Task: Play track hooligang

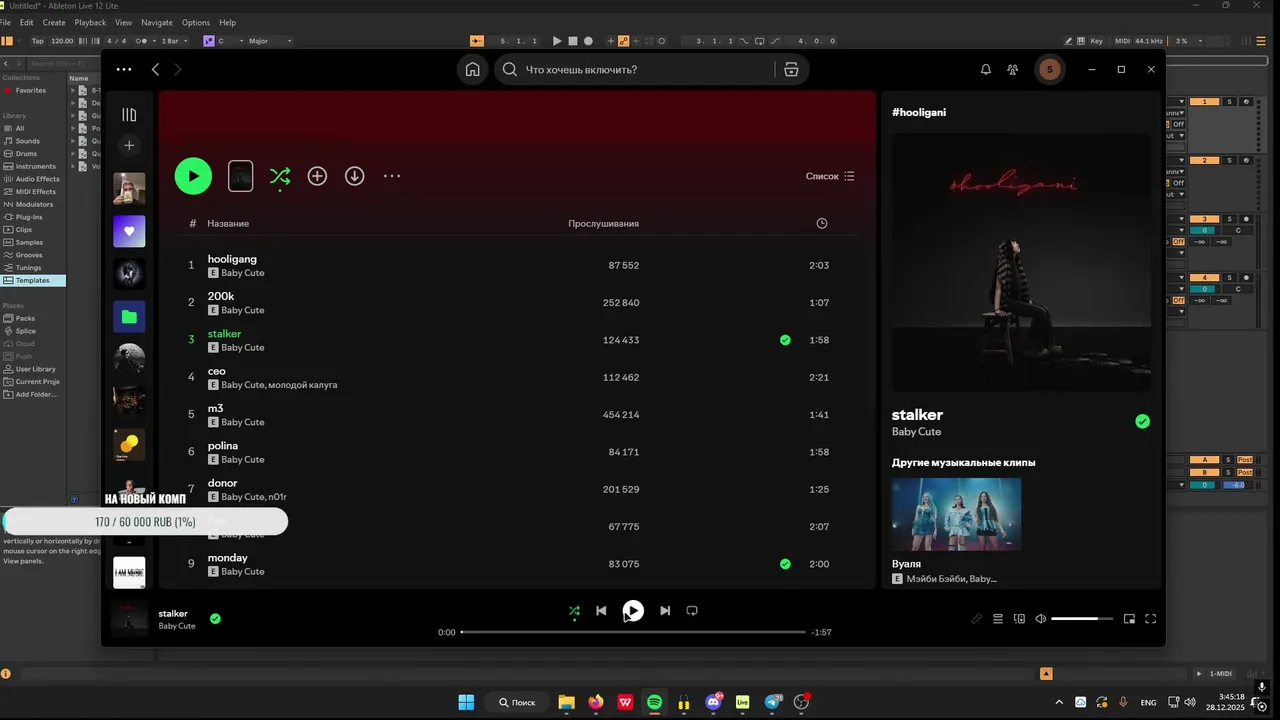Action: 232,259
